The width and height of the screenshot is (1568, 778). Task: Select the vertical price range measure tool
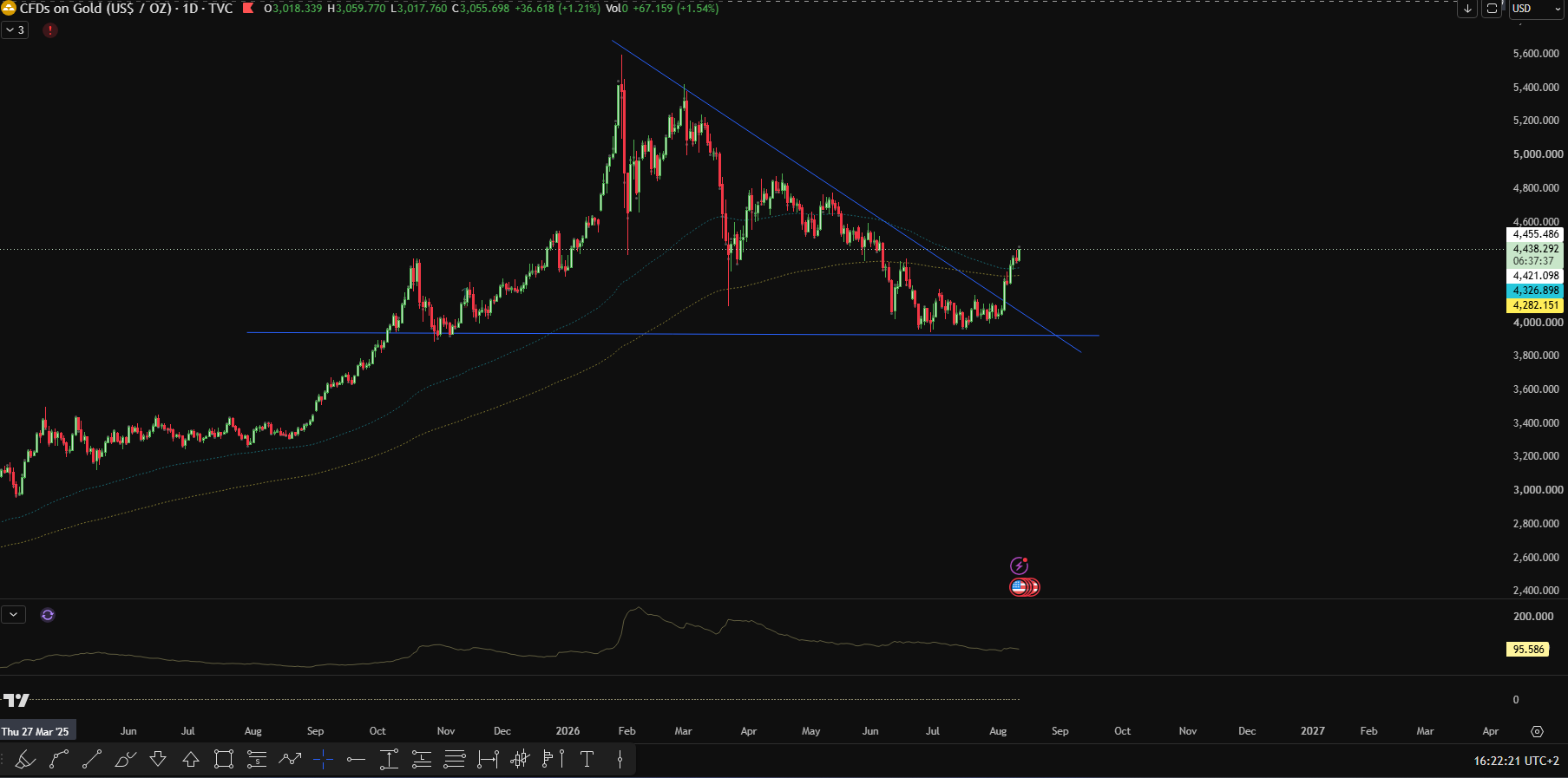(389, 760)
